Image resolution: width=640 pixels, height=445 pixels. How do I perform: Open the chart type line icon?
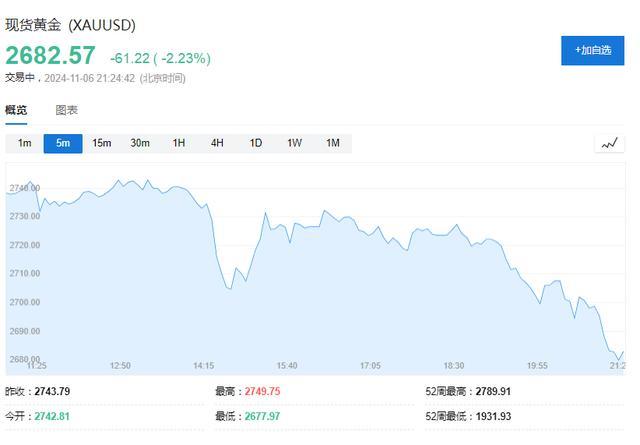click(609, 143)
